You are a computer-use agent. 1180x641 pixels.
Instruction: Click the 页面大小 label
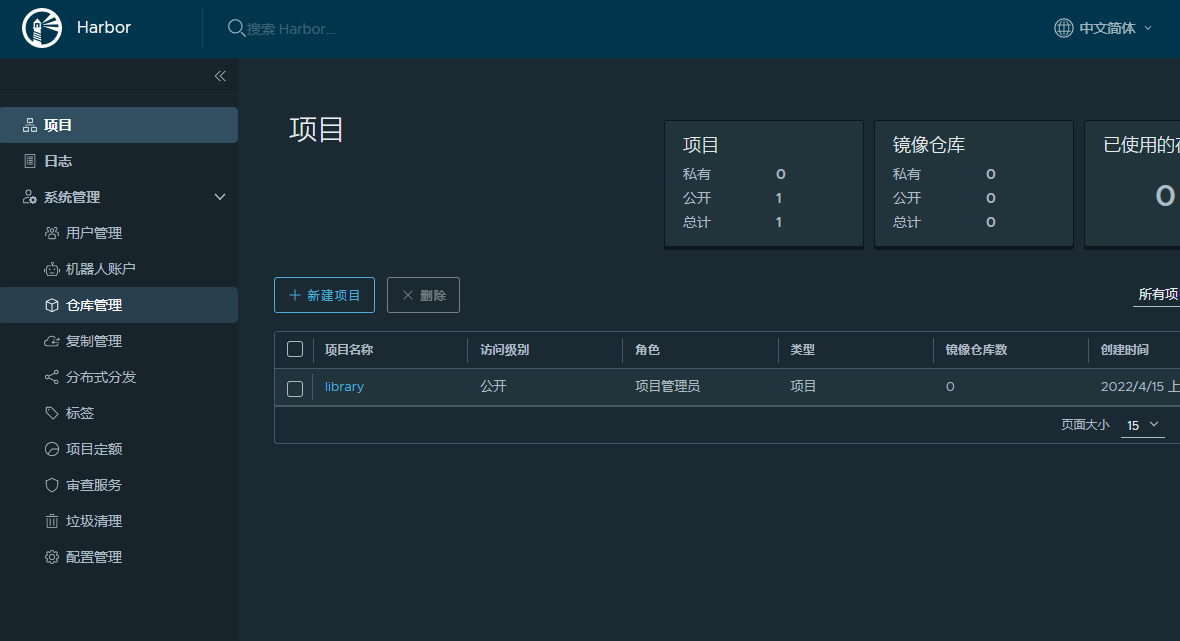click(x=1084, y=425)
